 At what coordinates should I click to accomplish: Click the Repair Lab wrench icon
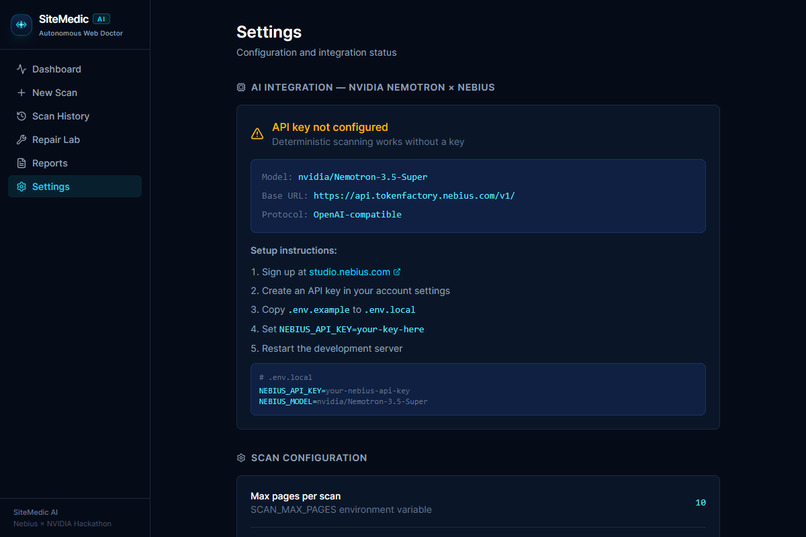tap(21, 140)
